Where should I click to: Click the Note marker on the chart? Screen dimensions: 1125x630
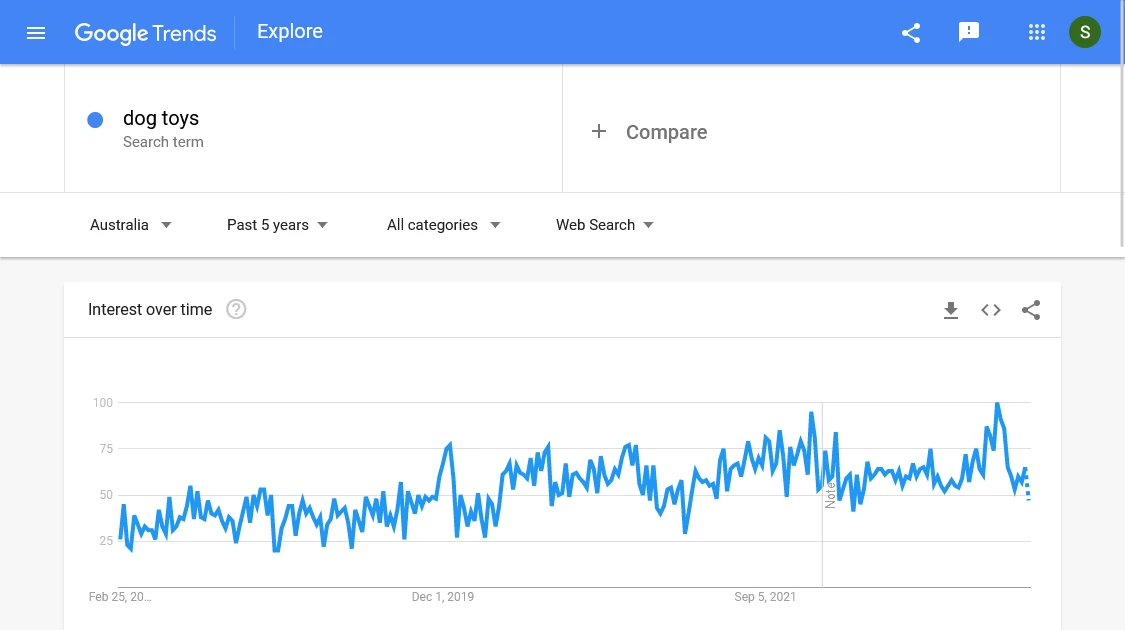[x=830, y=495]
